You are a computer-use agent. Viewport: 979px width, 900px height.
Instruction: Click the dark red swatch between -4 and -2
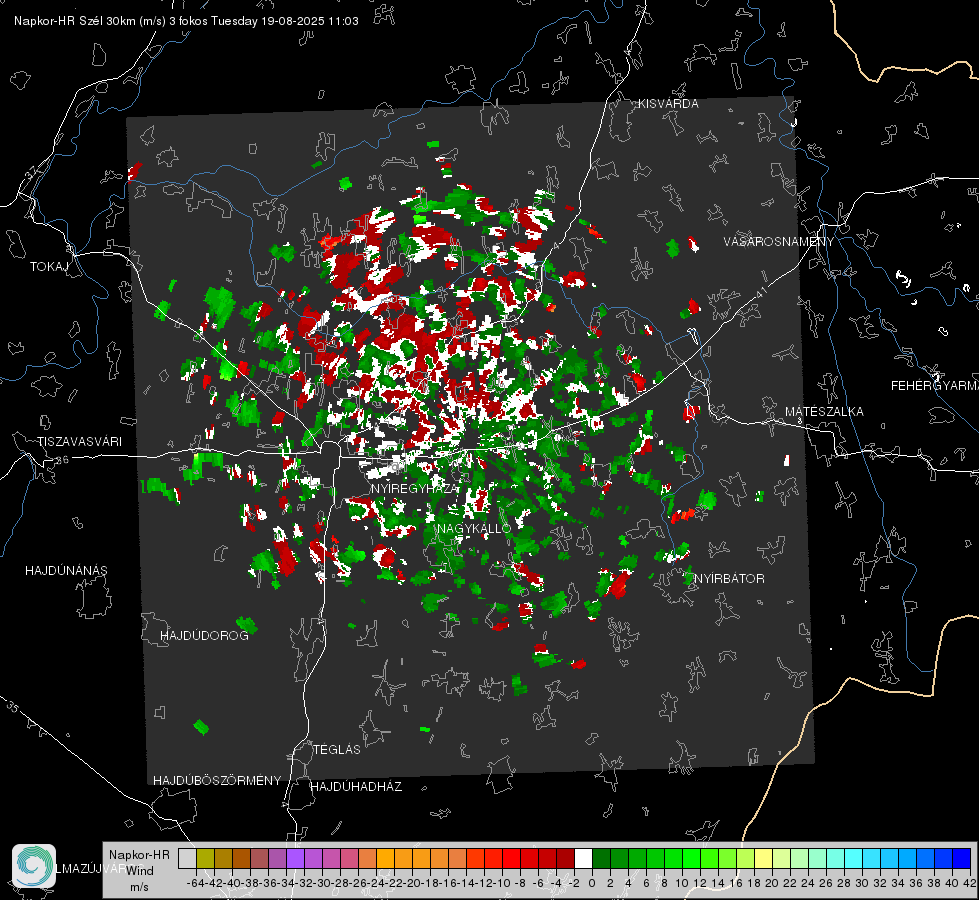pos(565,858)
